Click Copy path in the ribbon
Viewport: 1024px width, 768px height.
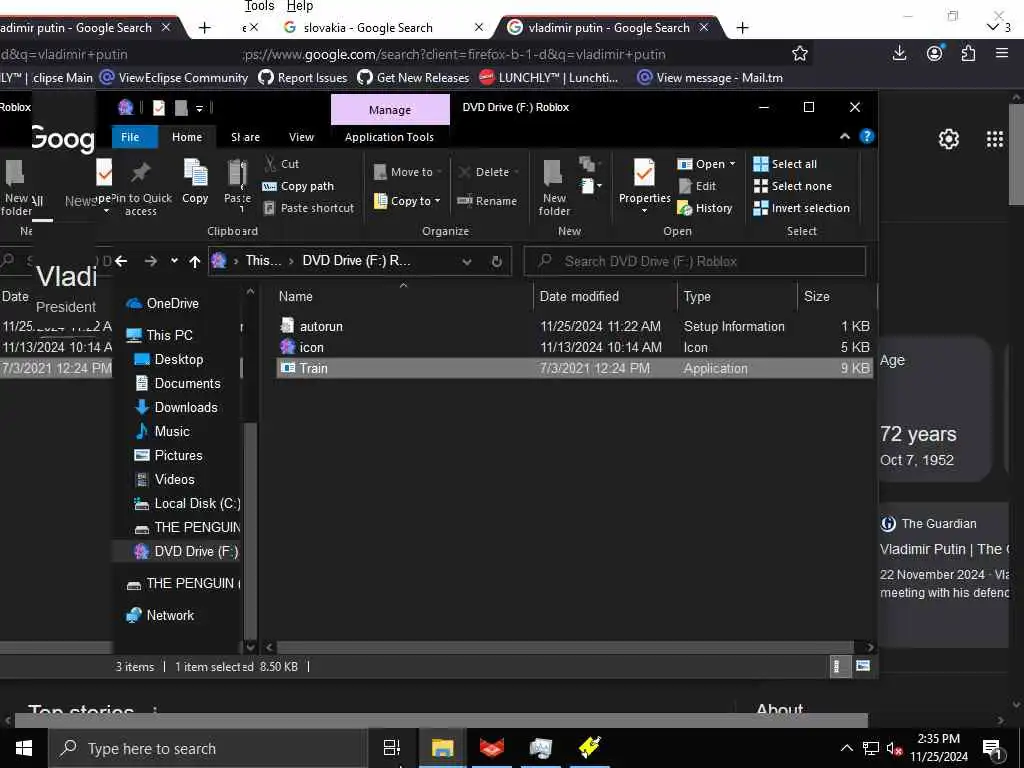298,186
